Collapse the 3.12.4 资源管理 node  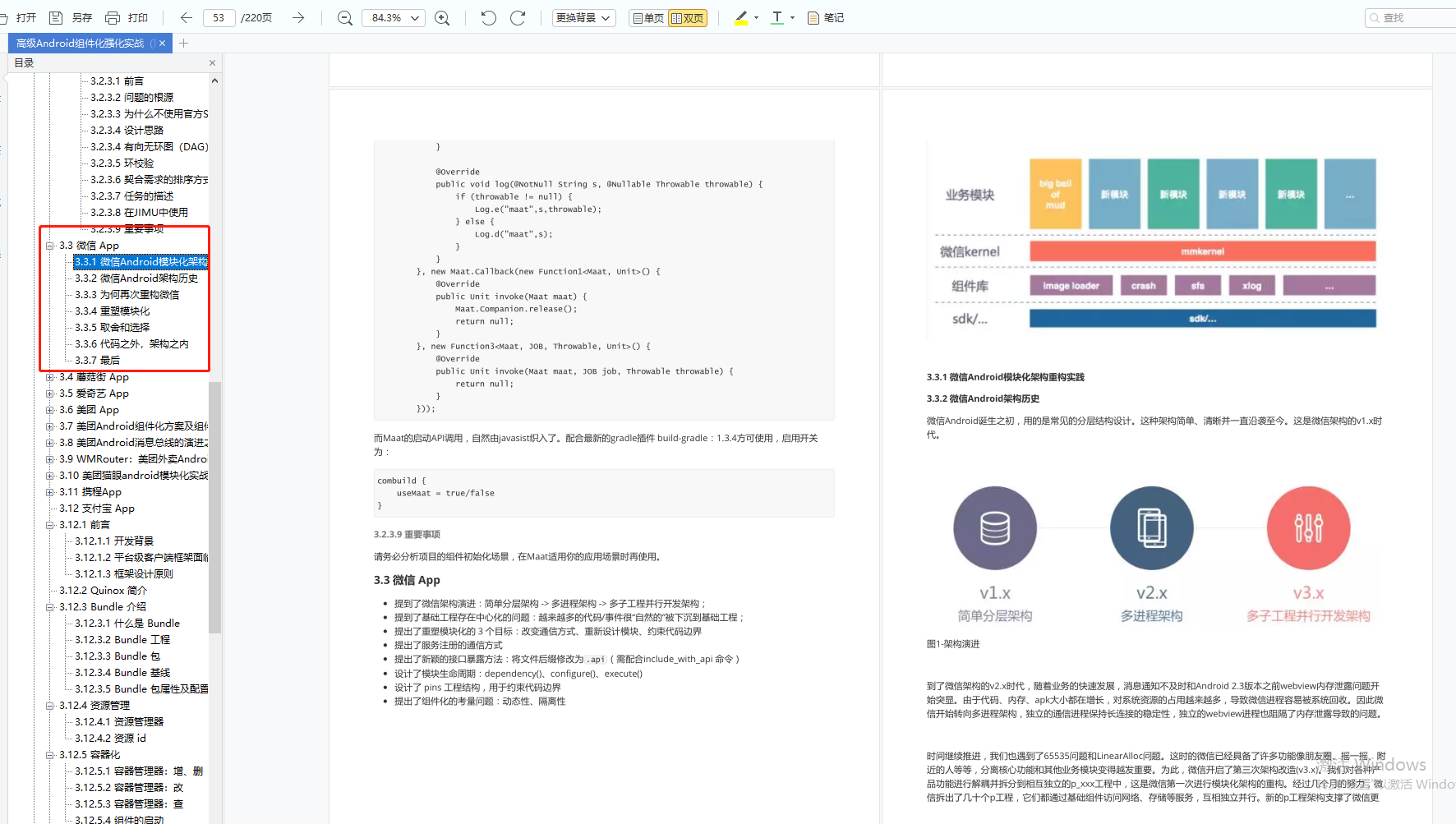pos(50,706)
